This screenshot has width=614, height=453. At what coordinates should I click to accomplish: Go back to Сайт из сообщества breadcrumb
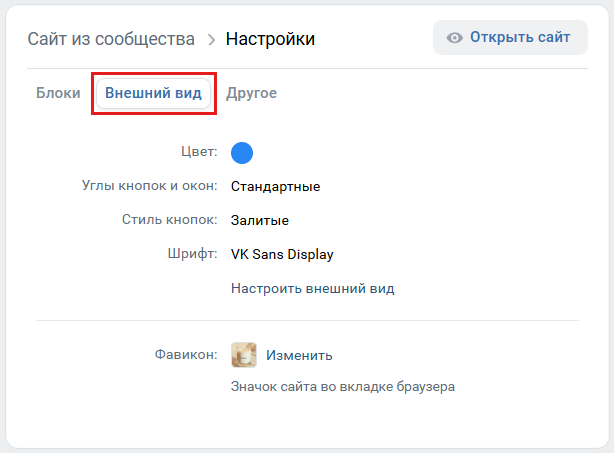point(111,40)
